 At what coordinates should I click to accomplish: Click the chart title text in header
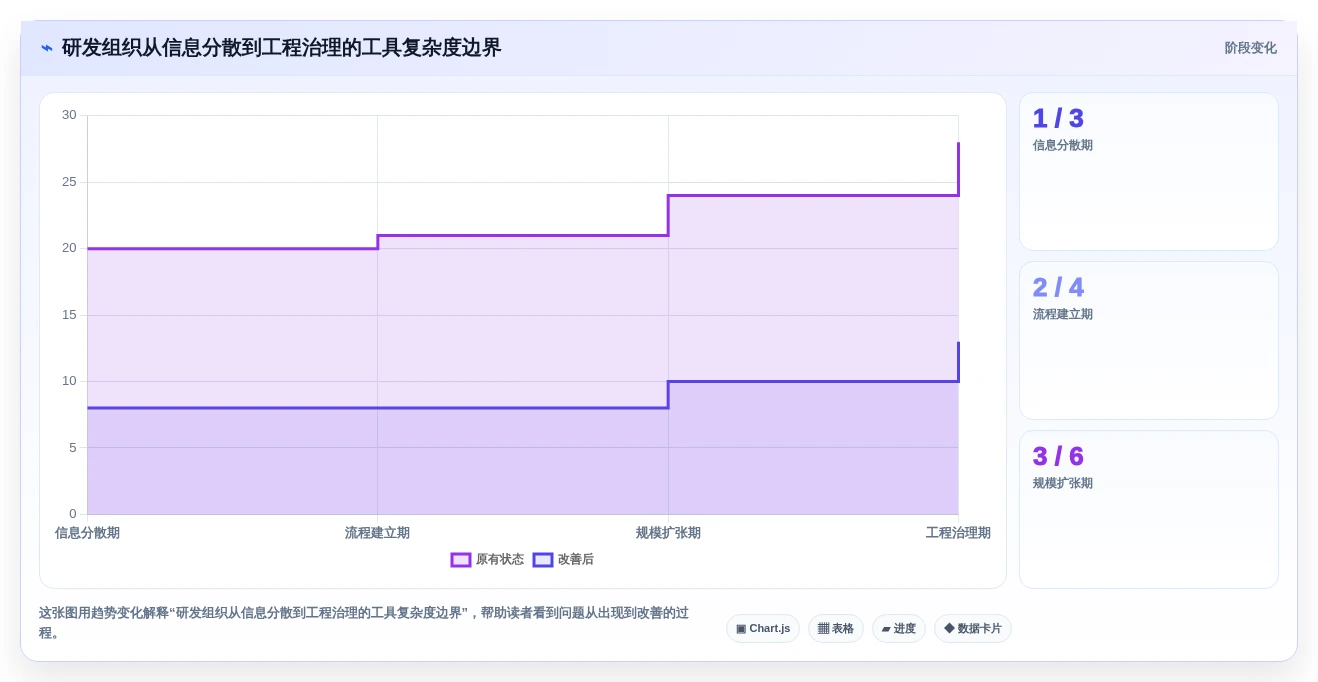pyautogui.click(x=281, y=48)
